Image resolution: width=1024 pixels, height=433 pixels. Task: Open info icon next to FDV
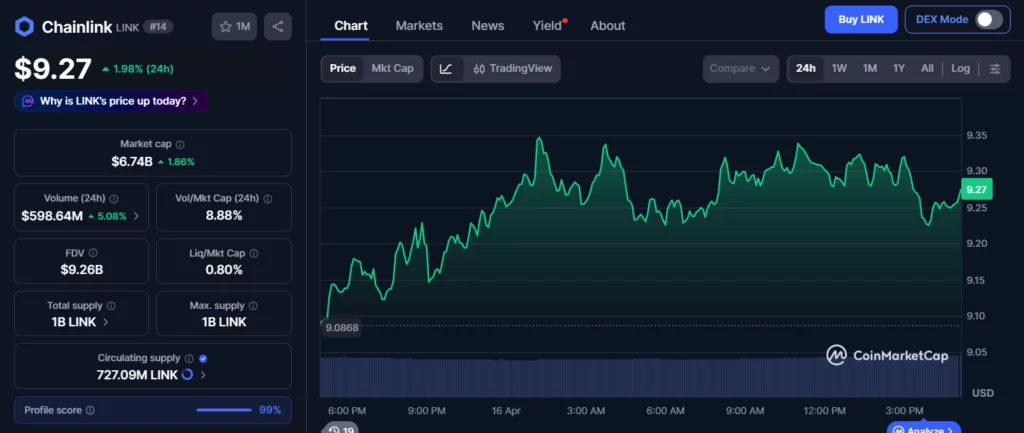[x=93, y=253]
